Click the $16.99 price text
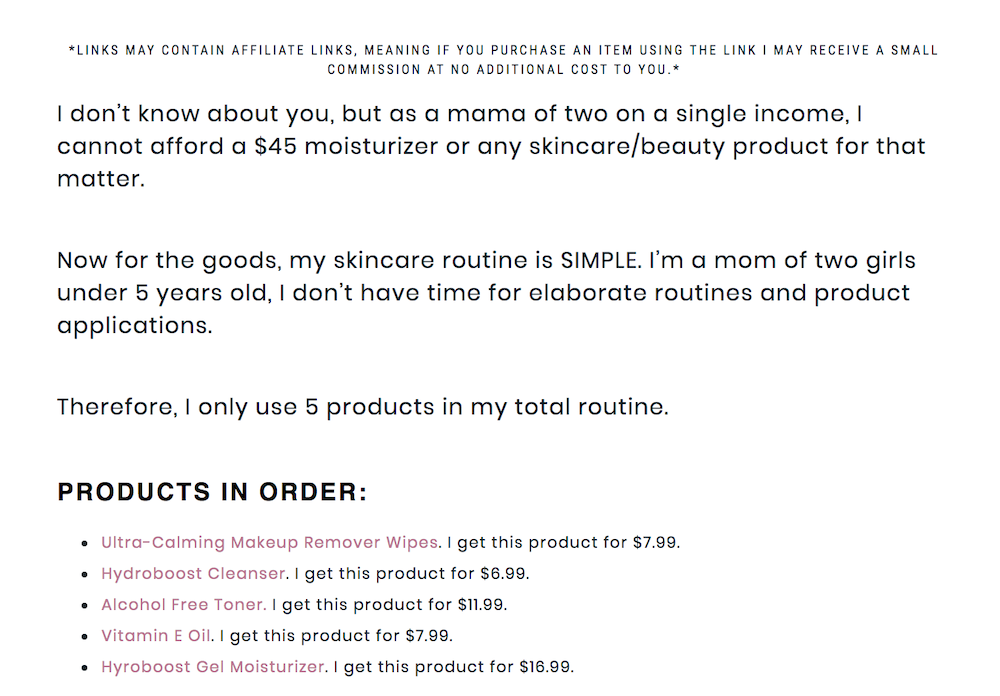 click(x=547, y=667)
